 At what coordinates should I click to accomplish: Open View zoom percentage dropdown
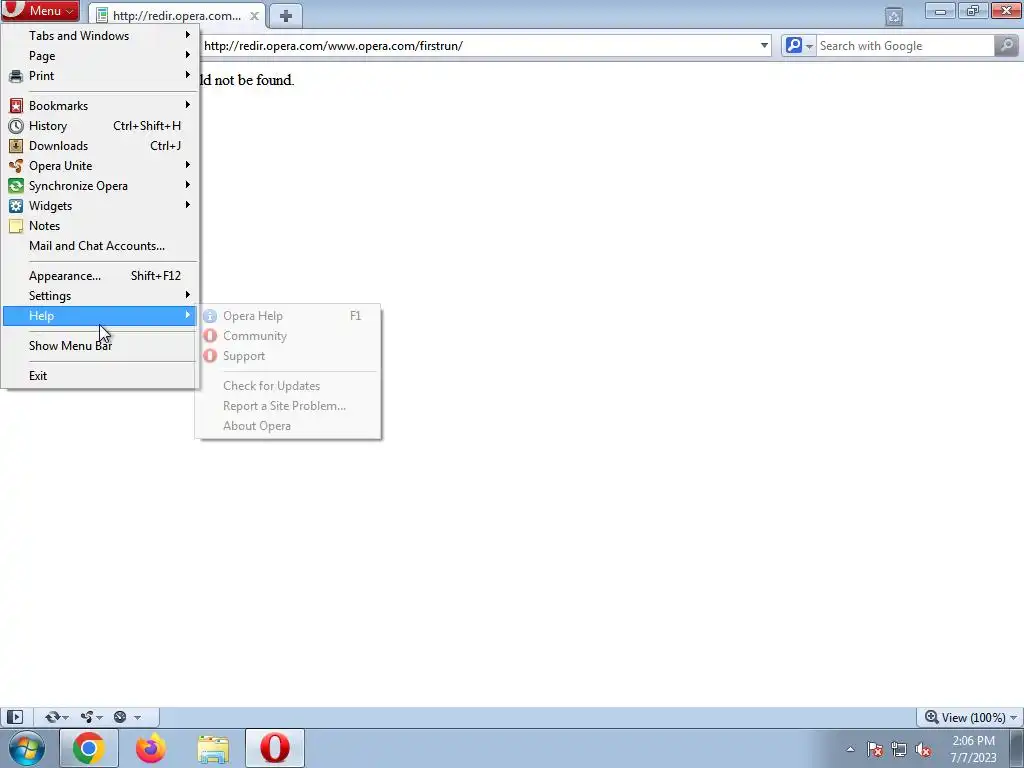(x=1014, y=718)
